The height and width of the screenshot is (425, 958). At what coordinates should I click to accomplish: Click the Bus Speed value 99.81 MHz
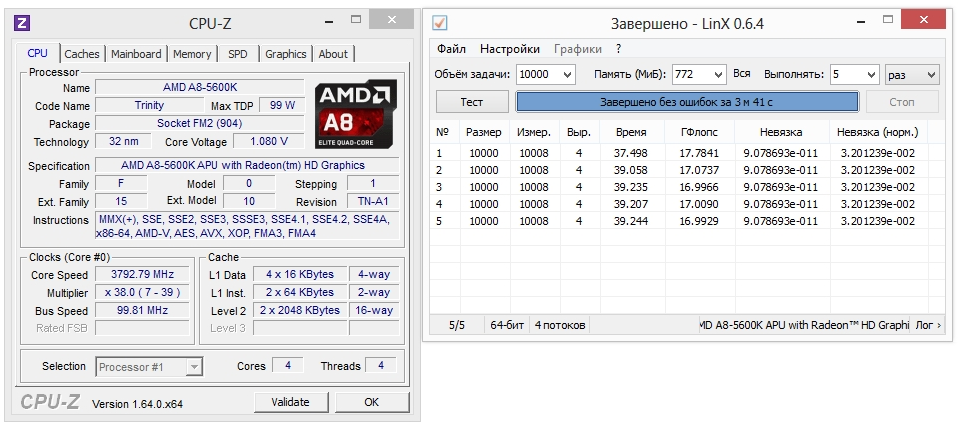tap(142, 310)
